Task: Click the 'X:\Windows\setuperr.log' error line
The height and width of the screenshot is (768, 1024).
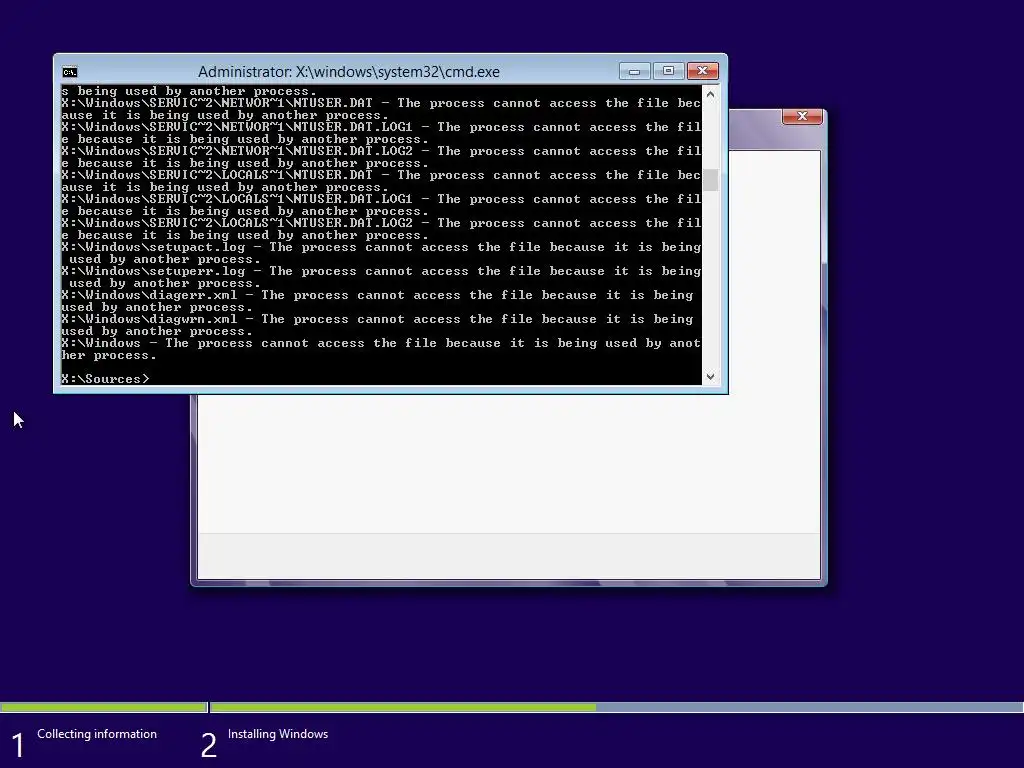Action: (381, 271)
